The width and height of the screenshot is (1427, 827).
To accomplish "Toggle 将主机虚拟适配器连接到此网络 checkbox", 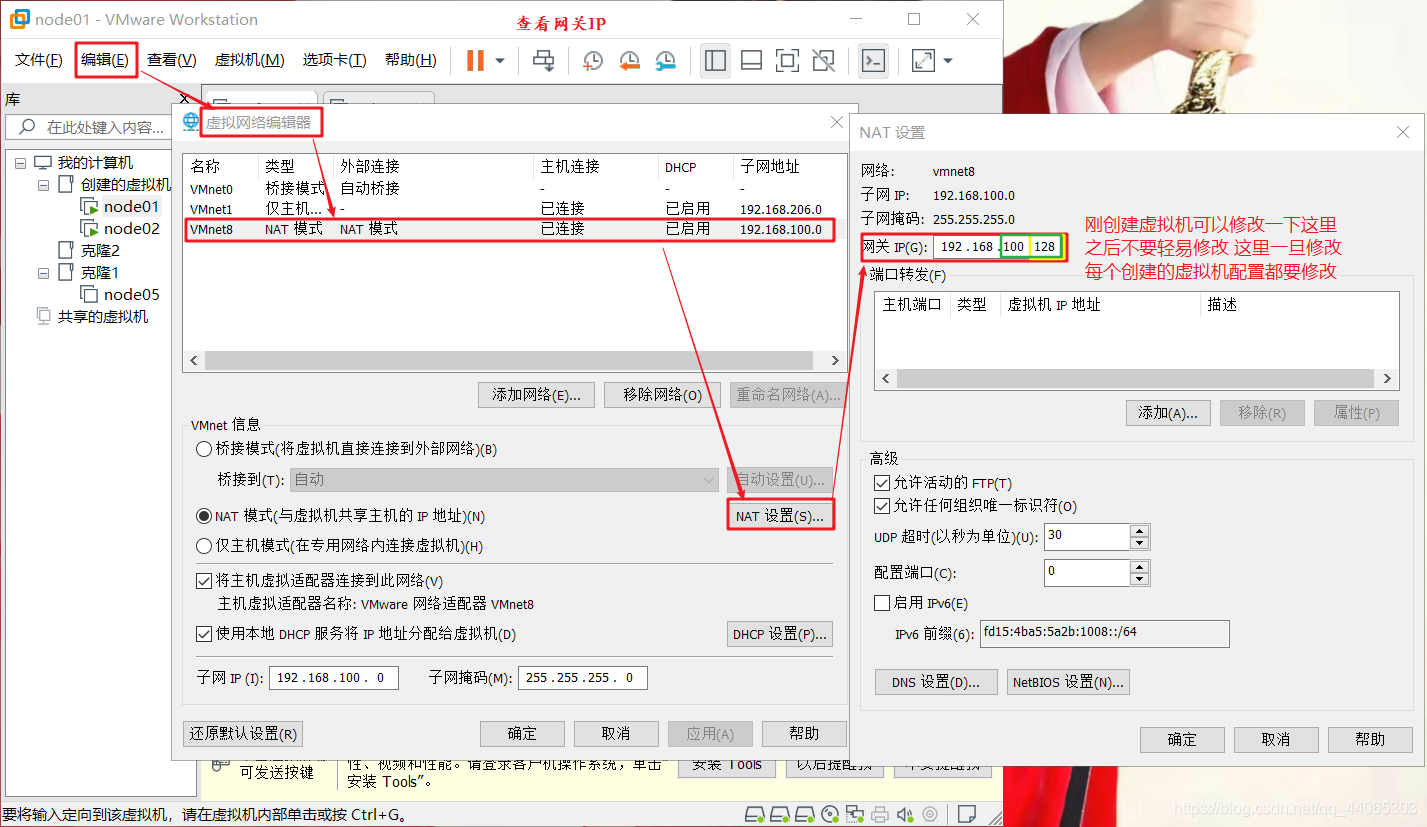I will 204,581.
